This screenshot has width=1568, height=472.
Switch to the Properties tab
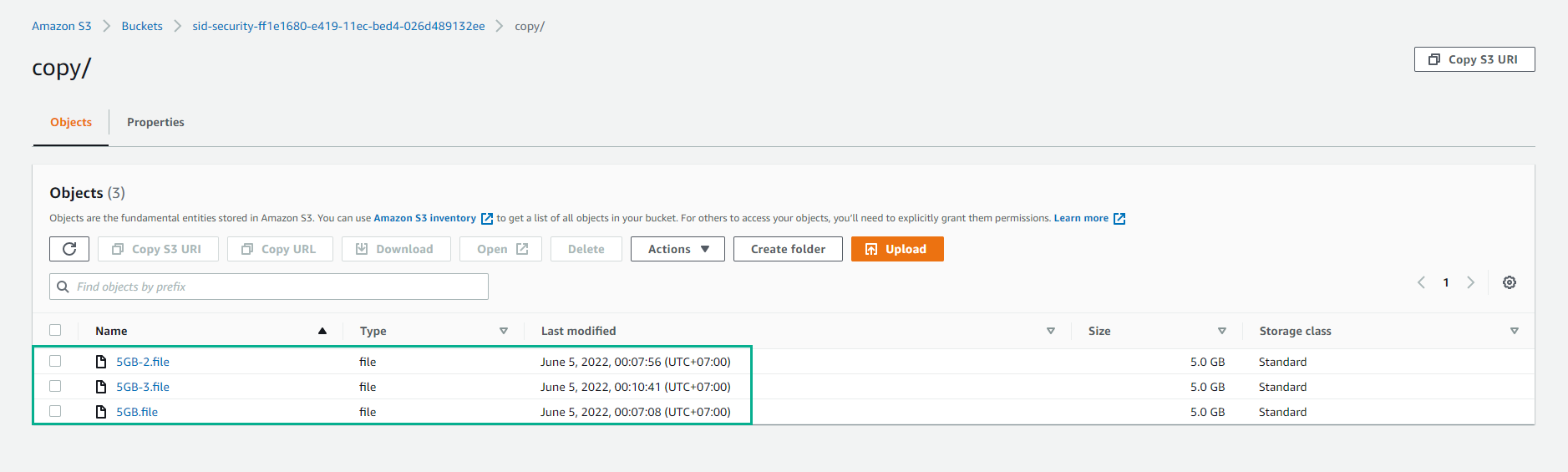[x=155, y=122]
